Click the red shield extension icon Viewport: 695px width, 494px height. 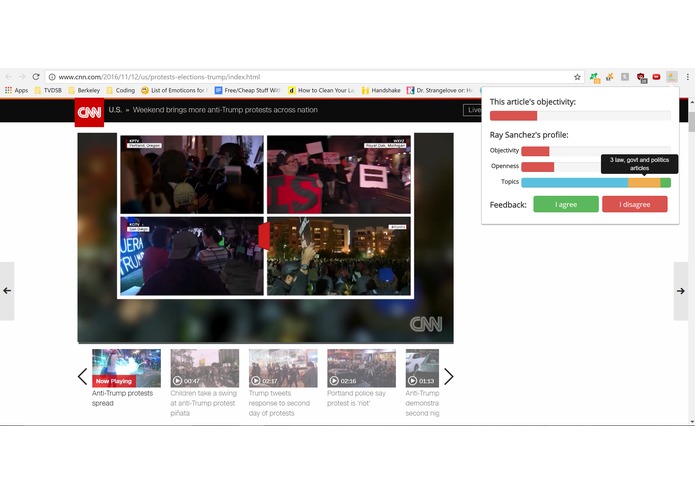(641, 78)
